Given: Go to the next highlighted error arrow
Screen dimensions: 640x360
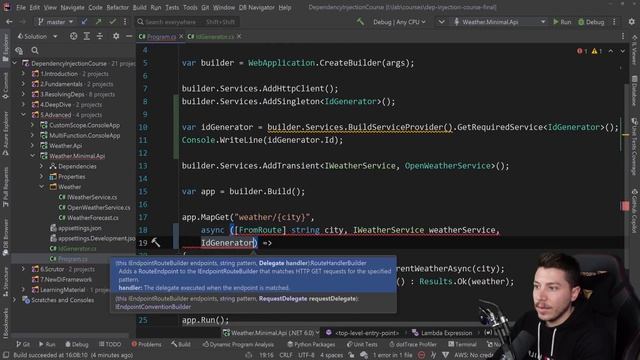Looking at the screenshot, I should click(622, 51).
